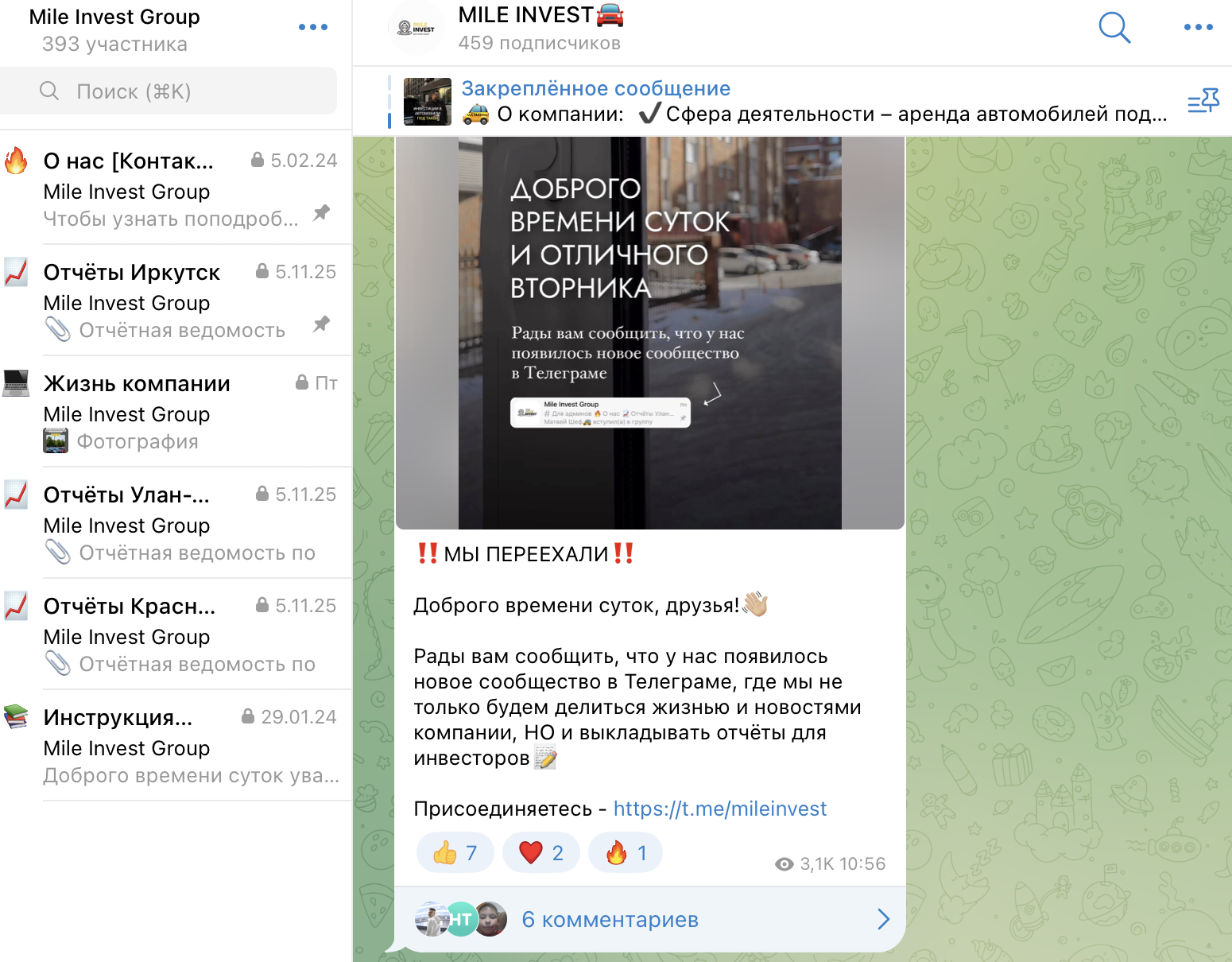
Task: Open the 6 комментариев link
Action: click(x=610, y=920)
